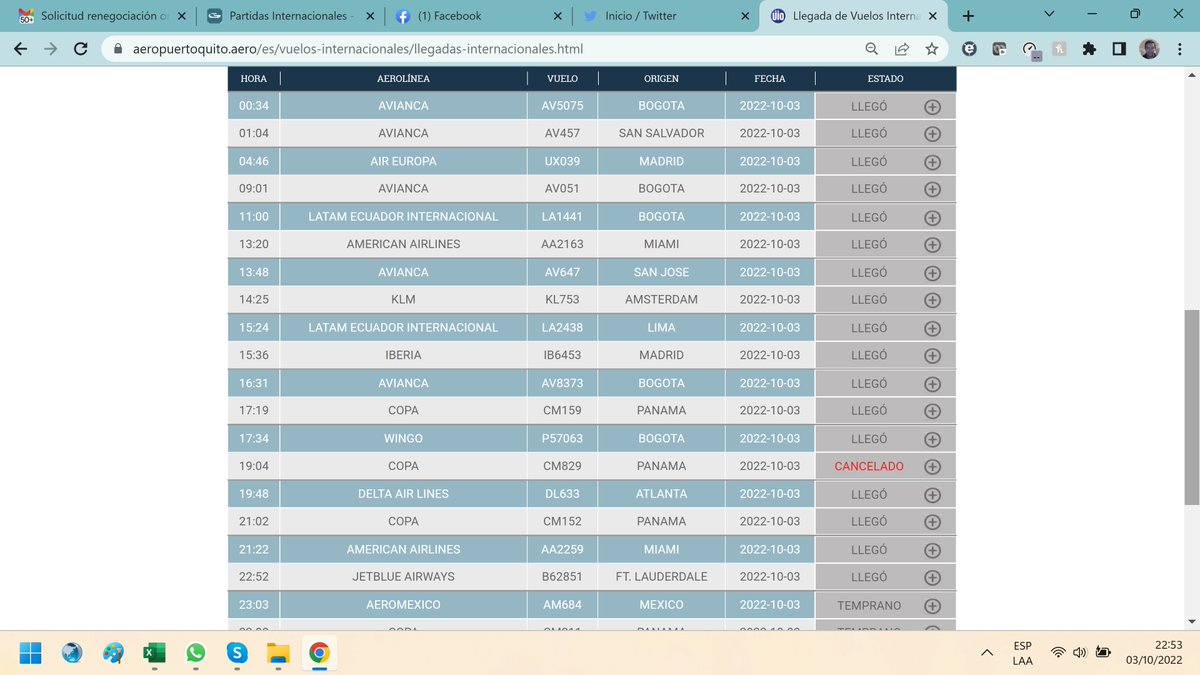The width and height of the screenshot is (1200, 675).
Task: Open Excel from the taskbar
Action: pos(154,653)
